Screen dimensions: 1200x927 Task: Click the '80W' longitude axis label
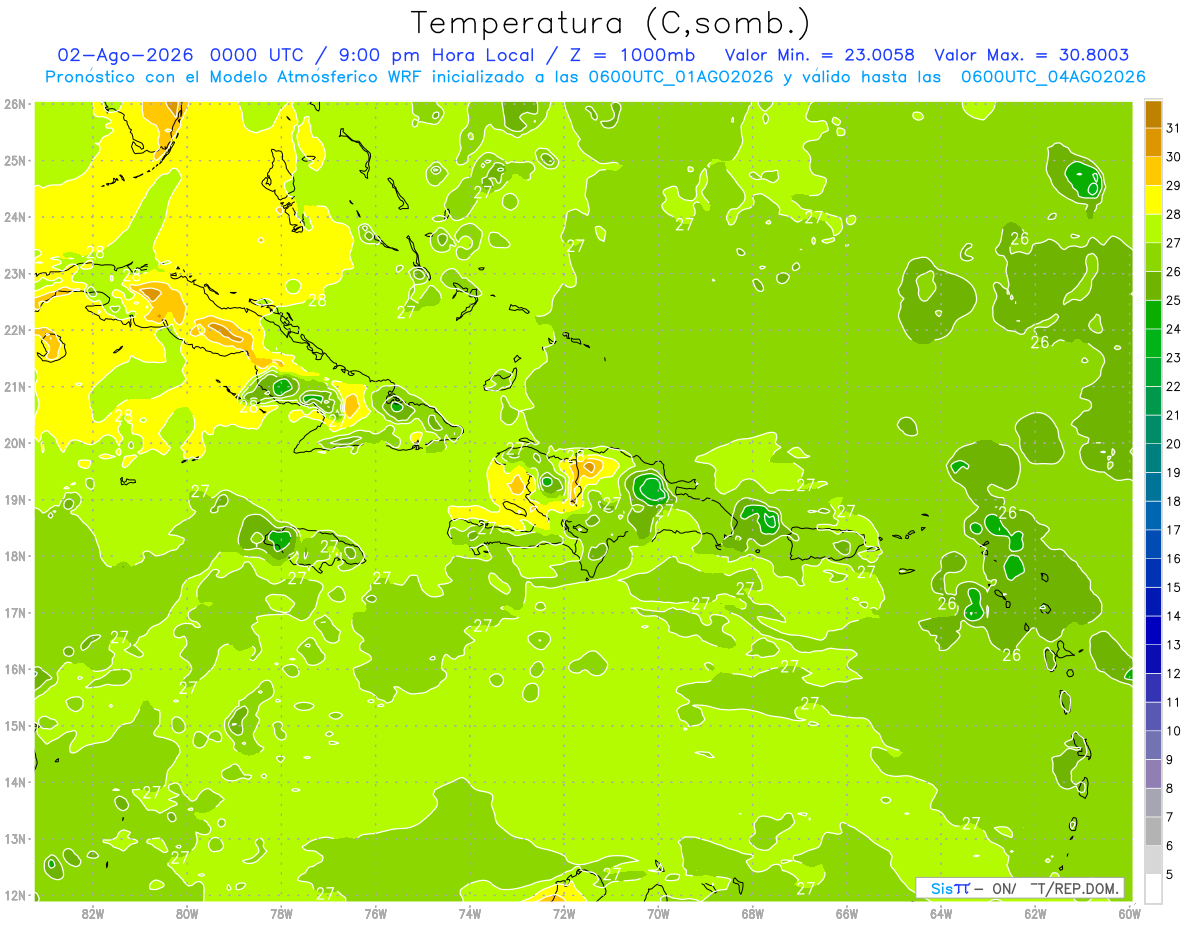point(187,913)
